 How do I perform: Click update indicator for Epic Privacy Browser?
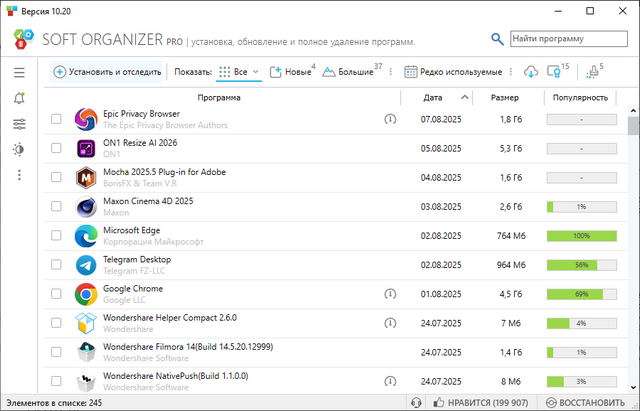click(x=390, y=119)
